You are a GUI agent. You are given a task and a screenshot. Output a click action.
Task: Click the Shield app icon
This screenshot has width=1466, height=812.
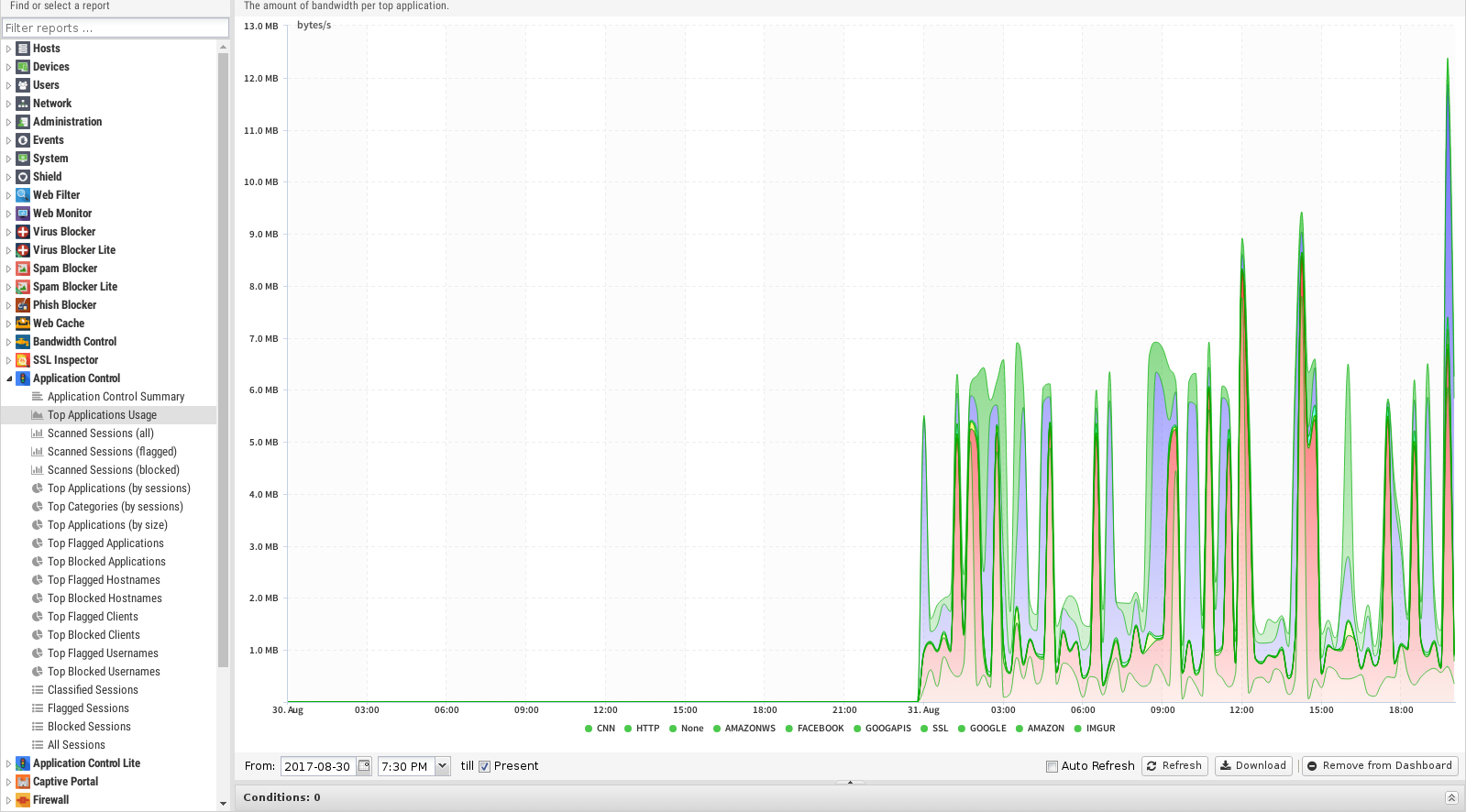coord(23,177)
